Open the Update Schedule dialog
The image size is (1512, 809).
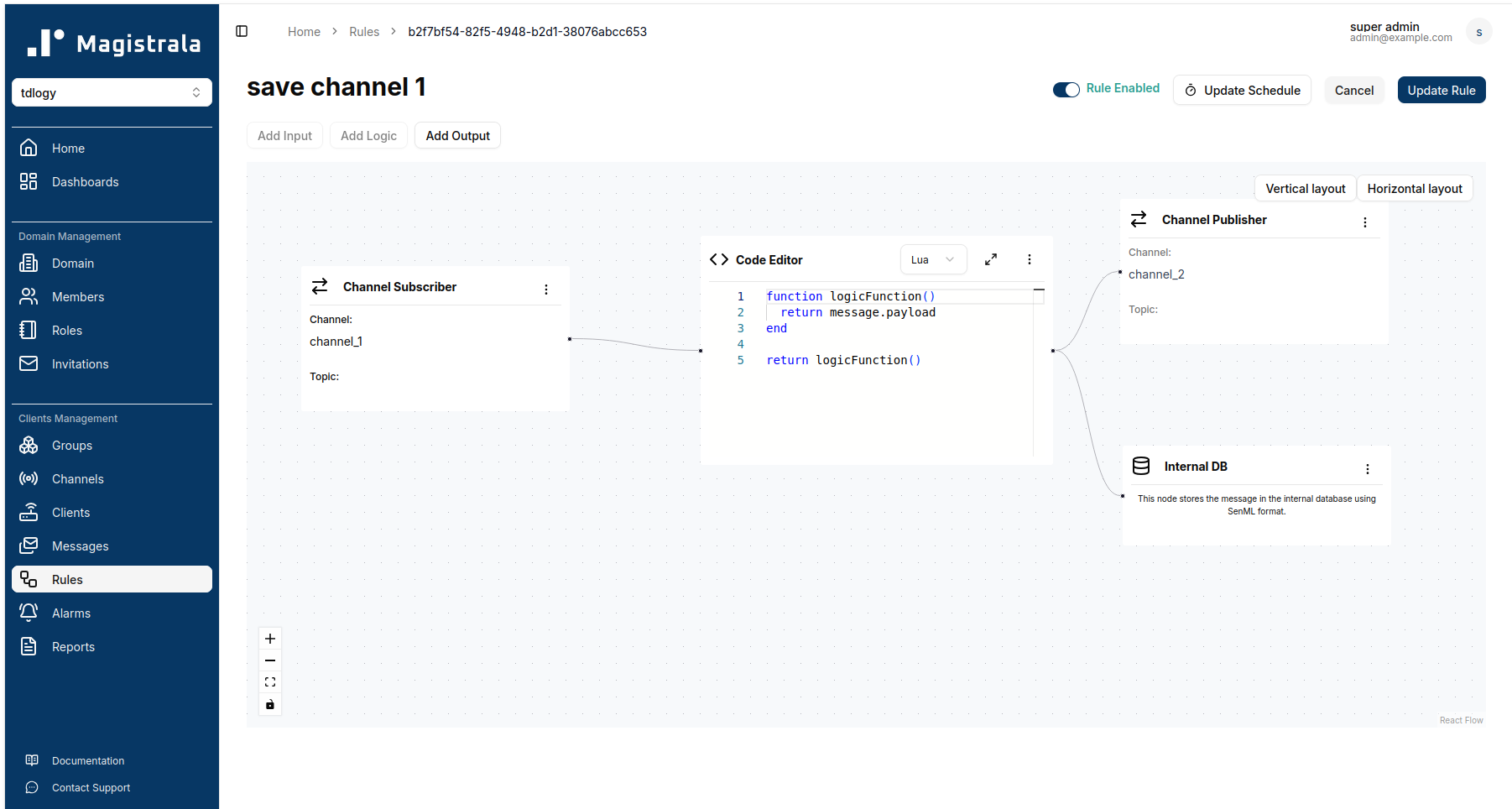point(1242,90)
